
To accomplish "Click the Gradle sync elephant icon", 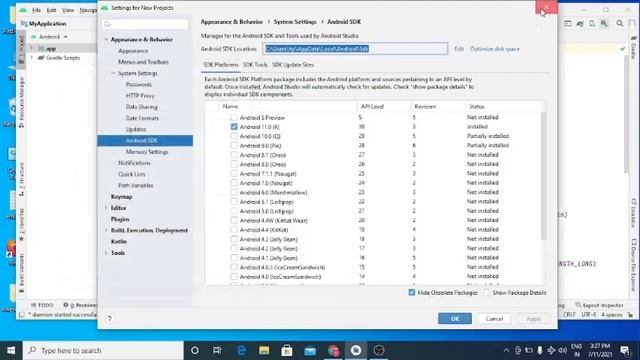I will 580,24.
